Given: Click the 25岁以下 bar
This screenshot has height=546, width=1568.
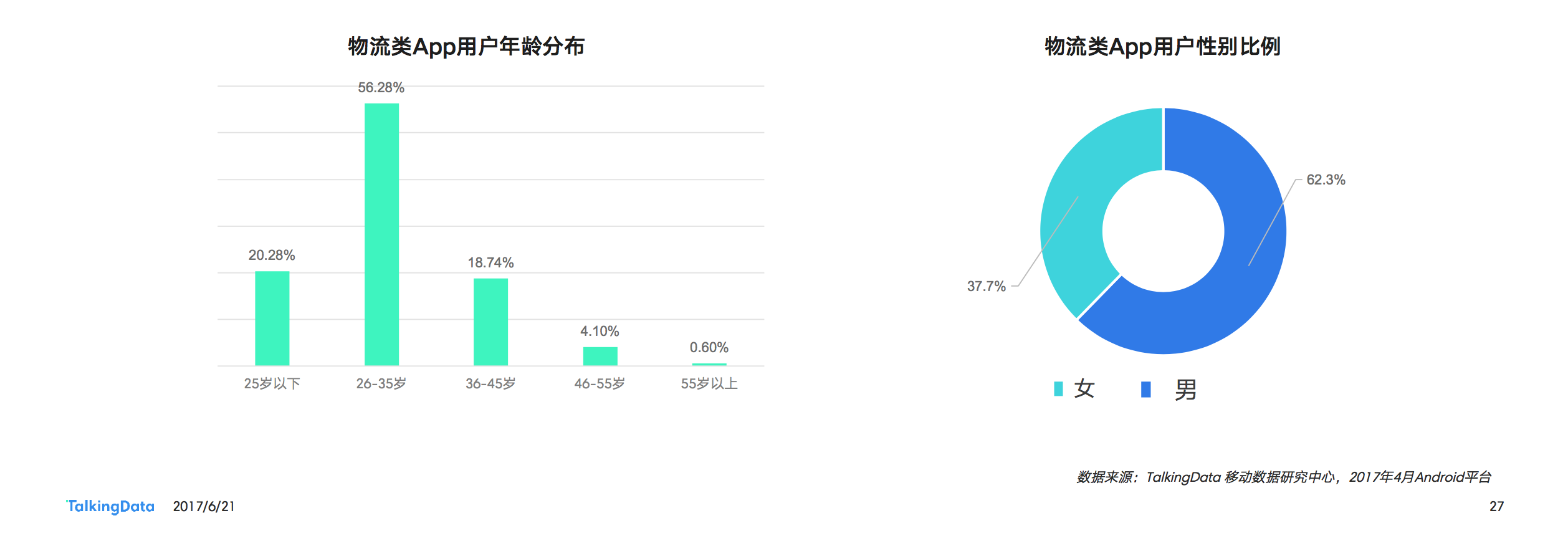Looking at the screenshot, I should coord(272,318).
